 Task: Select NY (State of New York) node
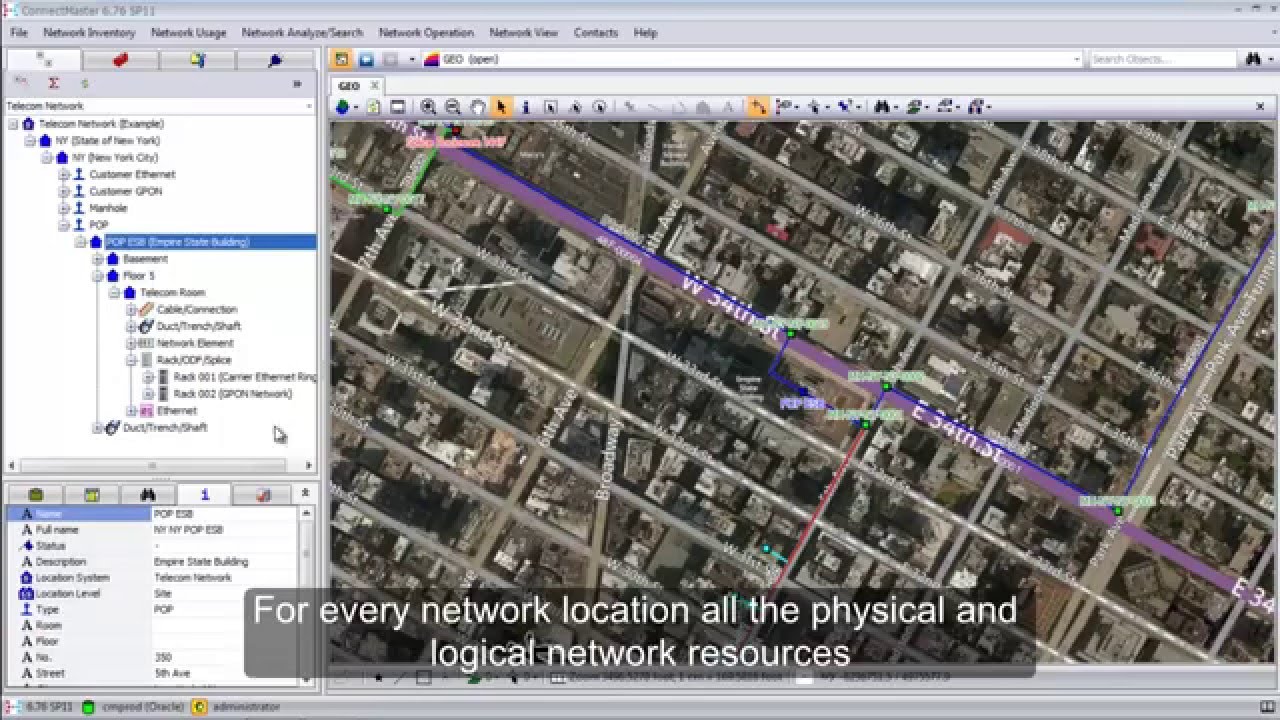(x=107, y=141)
